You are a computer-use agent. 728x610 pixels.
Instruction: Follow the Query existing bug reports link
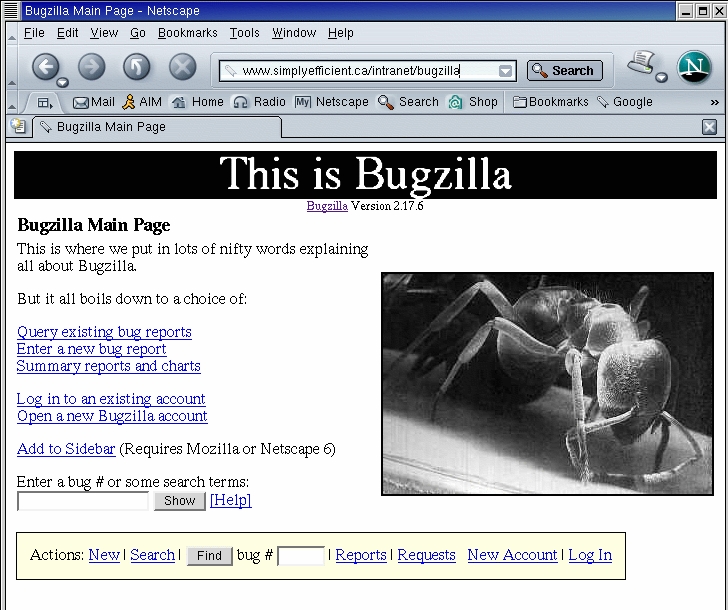tap(104, 332)
